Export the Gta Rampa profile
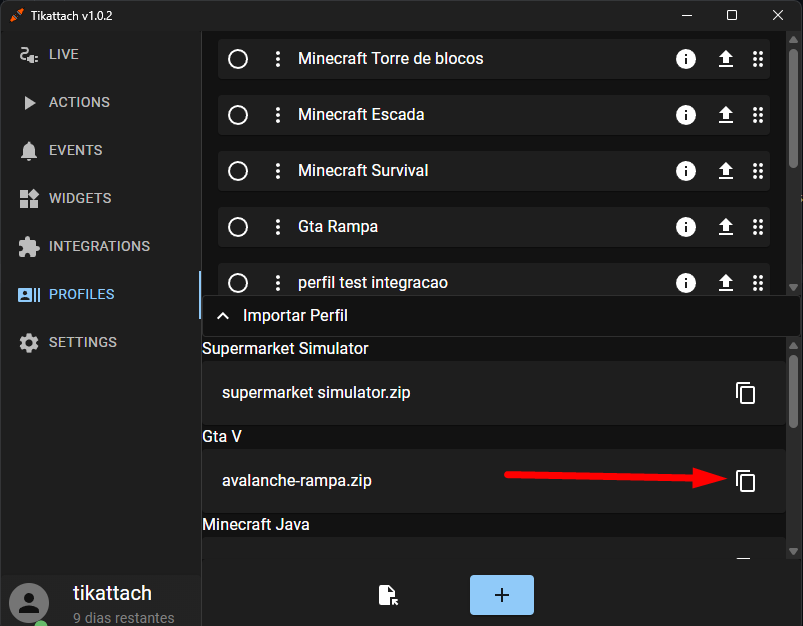803x626 pixels. click(x=726, y=226)
